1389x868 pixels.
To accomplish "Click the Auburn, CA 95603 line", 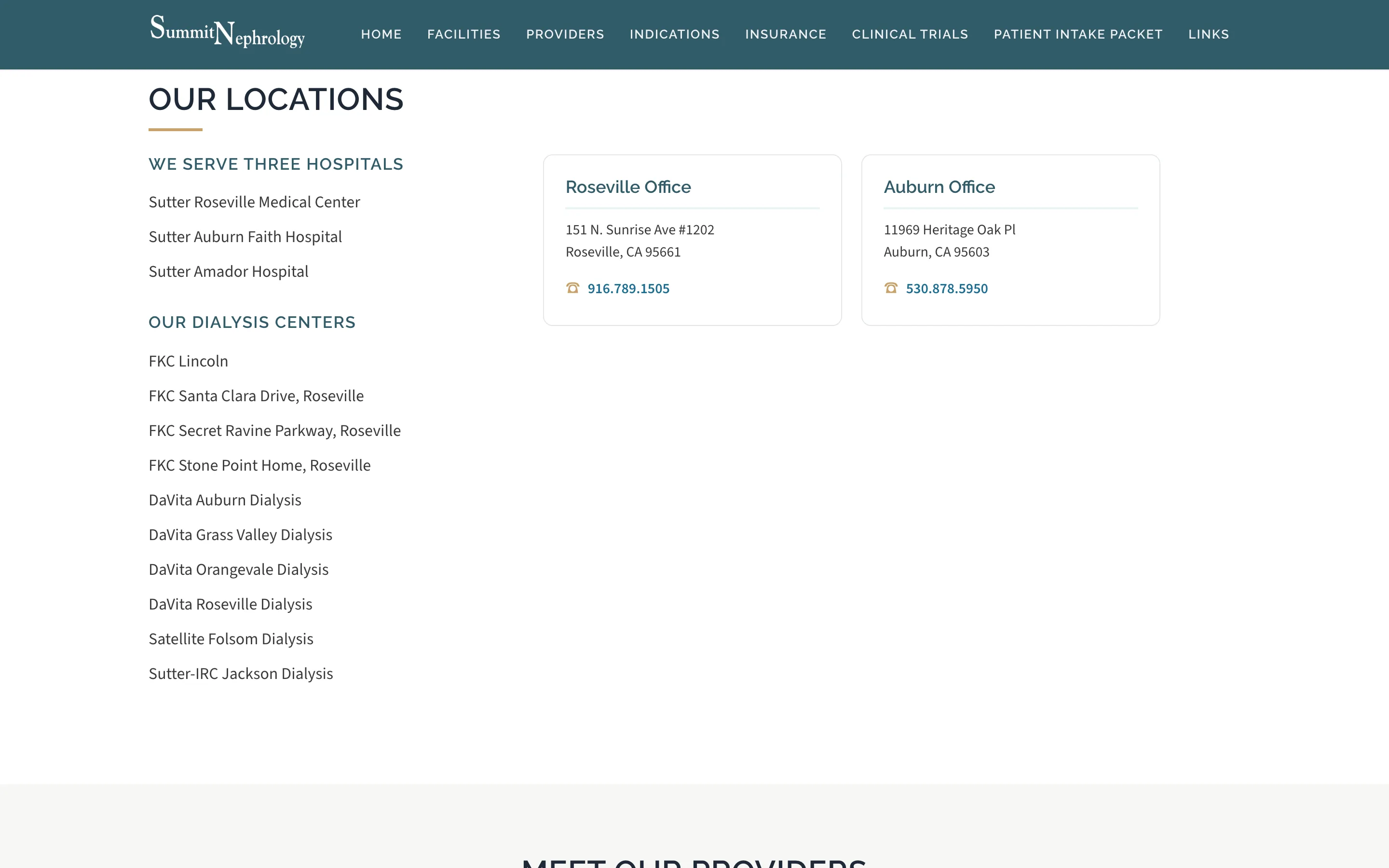I will tap(936, 252).
